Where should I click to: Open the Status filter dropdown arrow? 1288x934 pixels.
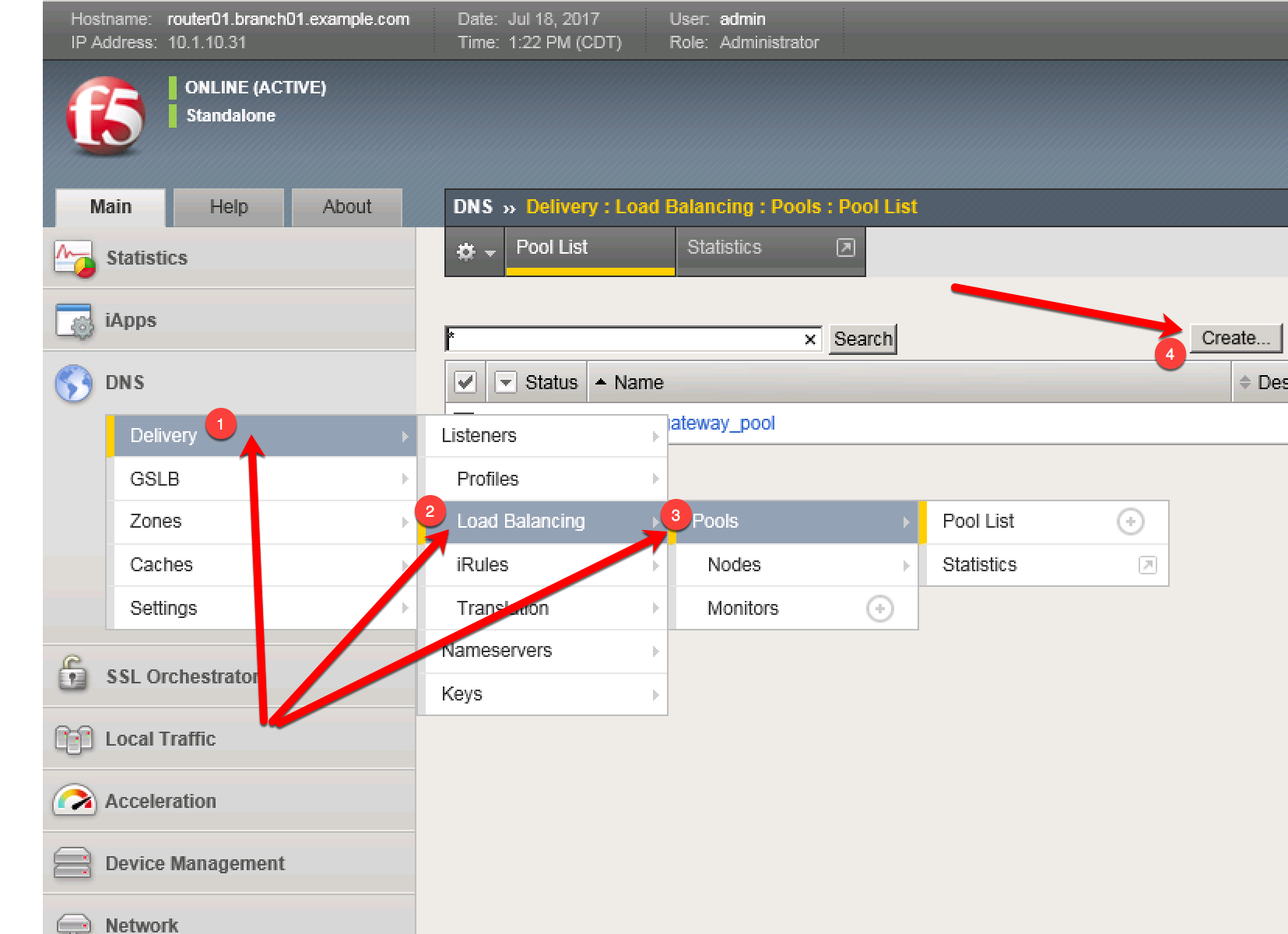(x=506, y=382)
